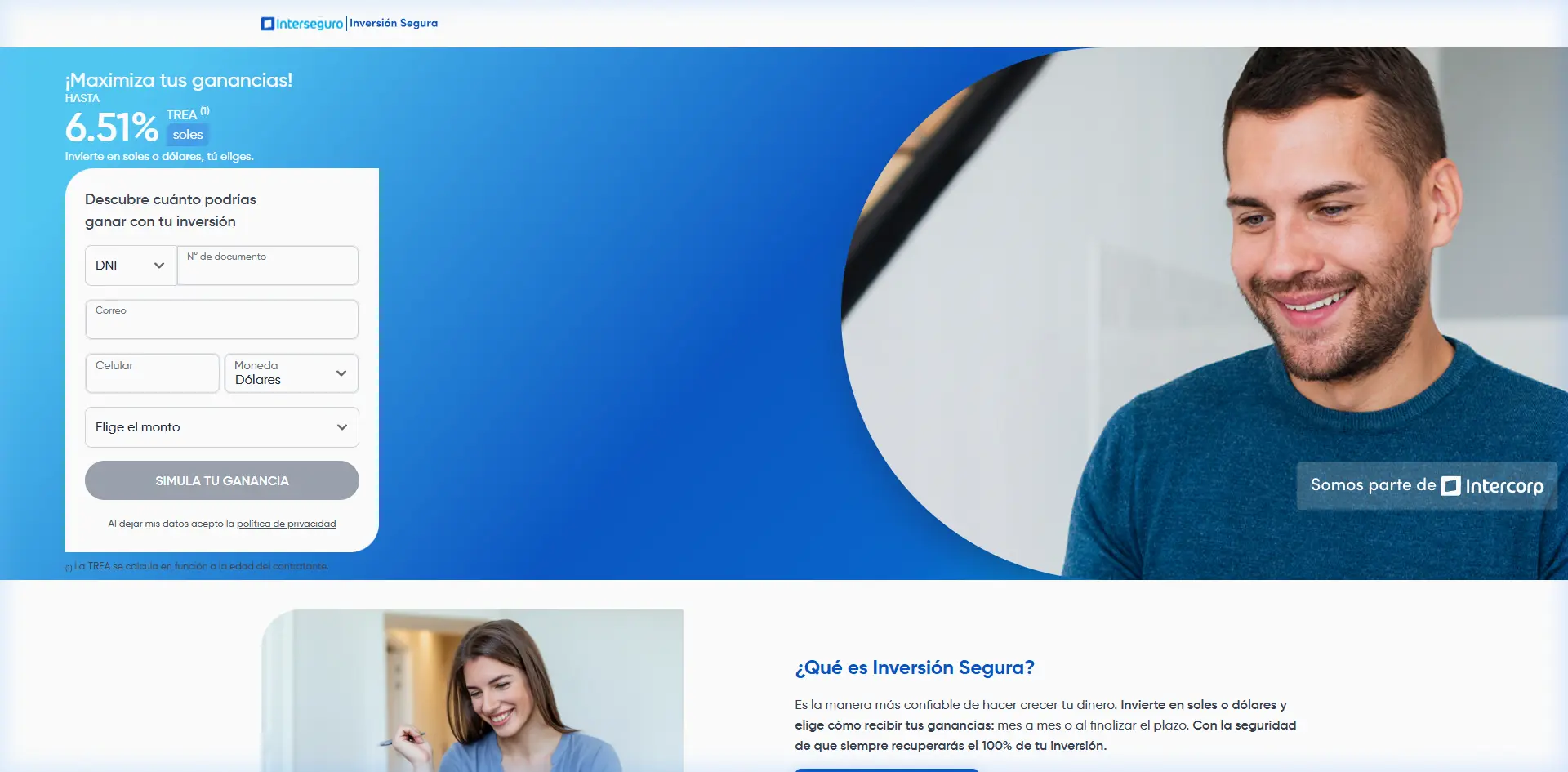Click the soles currency tag beside TREA
The width and height of the screenshot is (1568, 772).
point(188,135)
